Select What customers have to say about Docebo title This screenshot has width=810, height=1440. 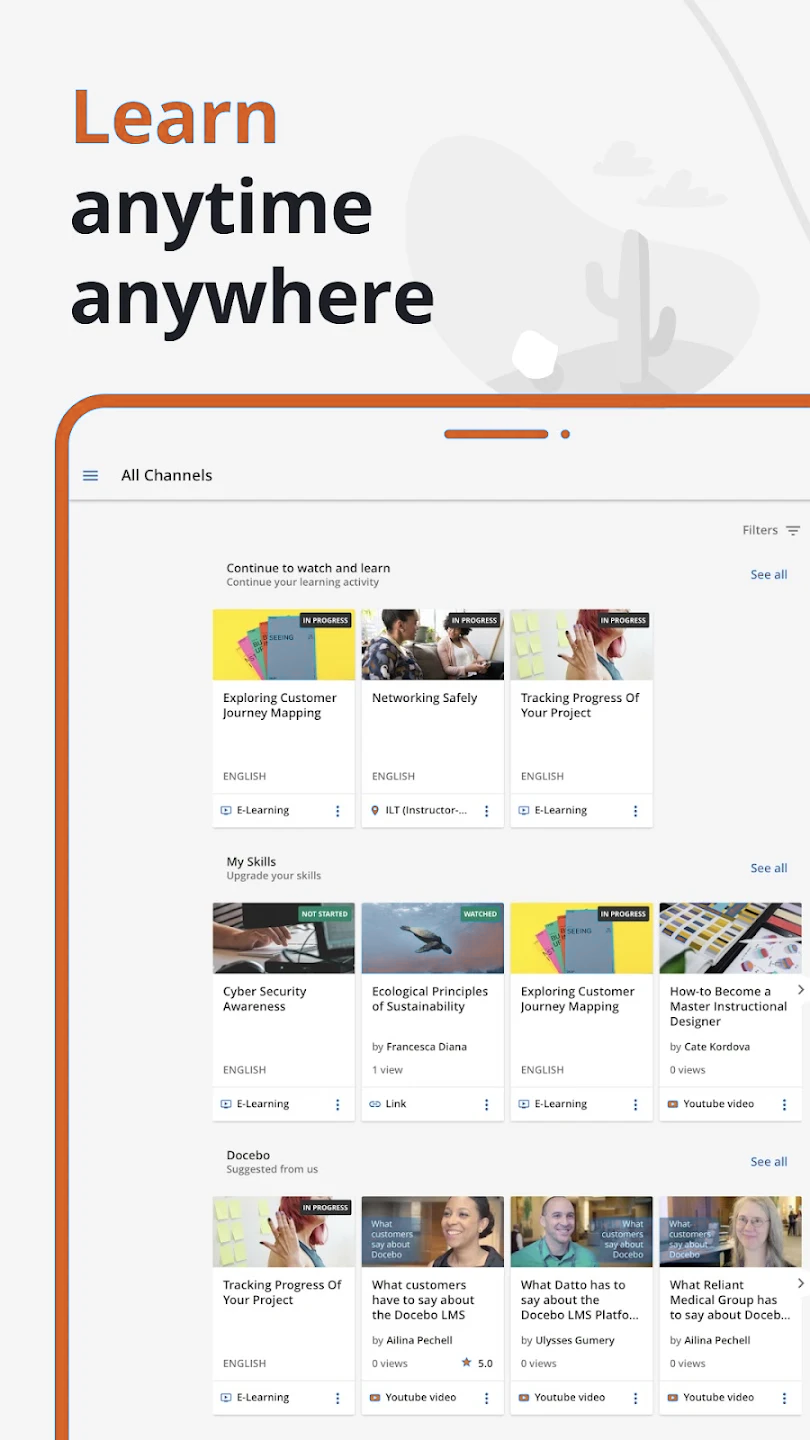pyautogui.click(x=423, y=1300)
